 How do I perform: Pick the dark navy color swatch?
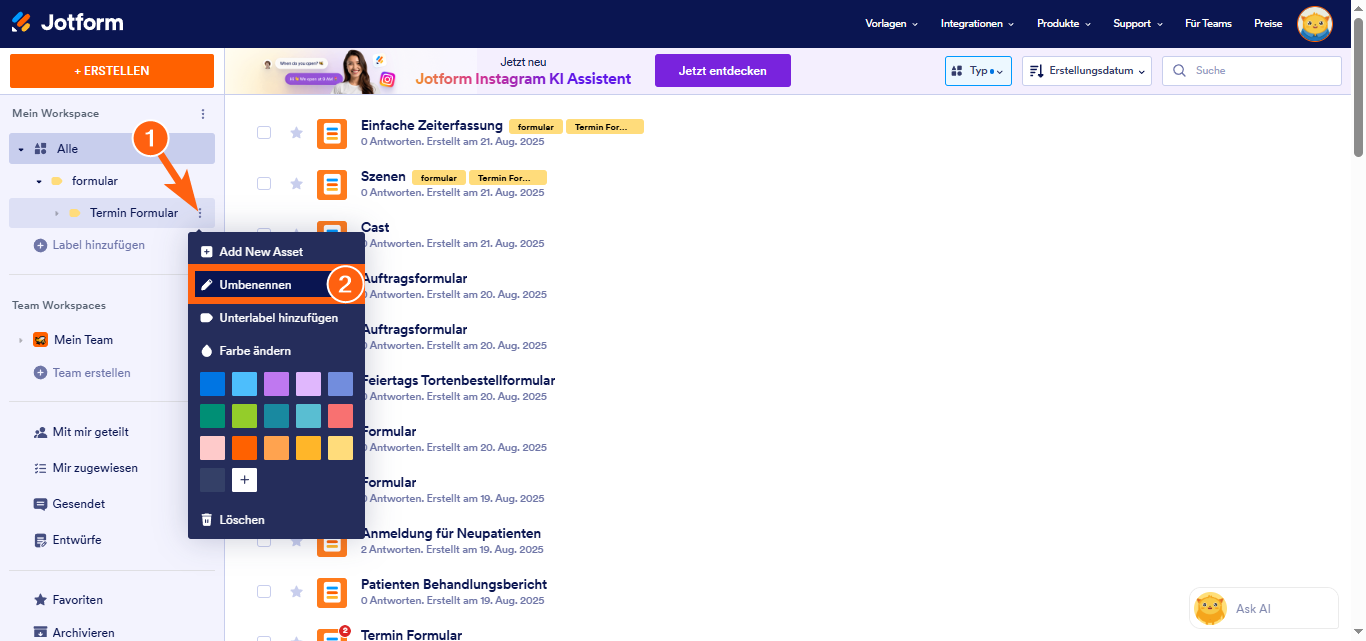pos(213,480)
